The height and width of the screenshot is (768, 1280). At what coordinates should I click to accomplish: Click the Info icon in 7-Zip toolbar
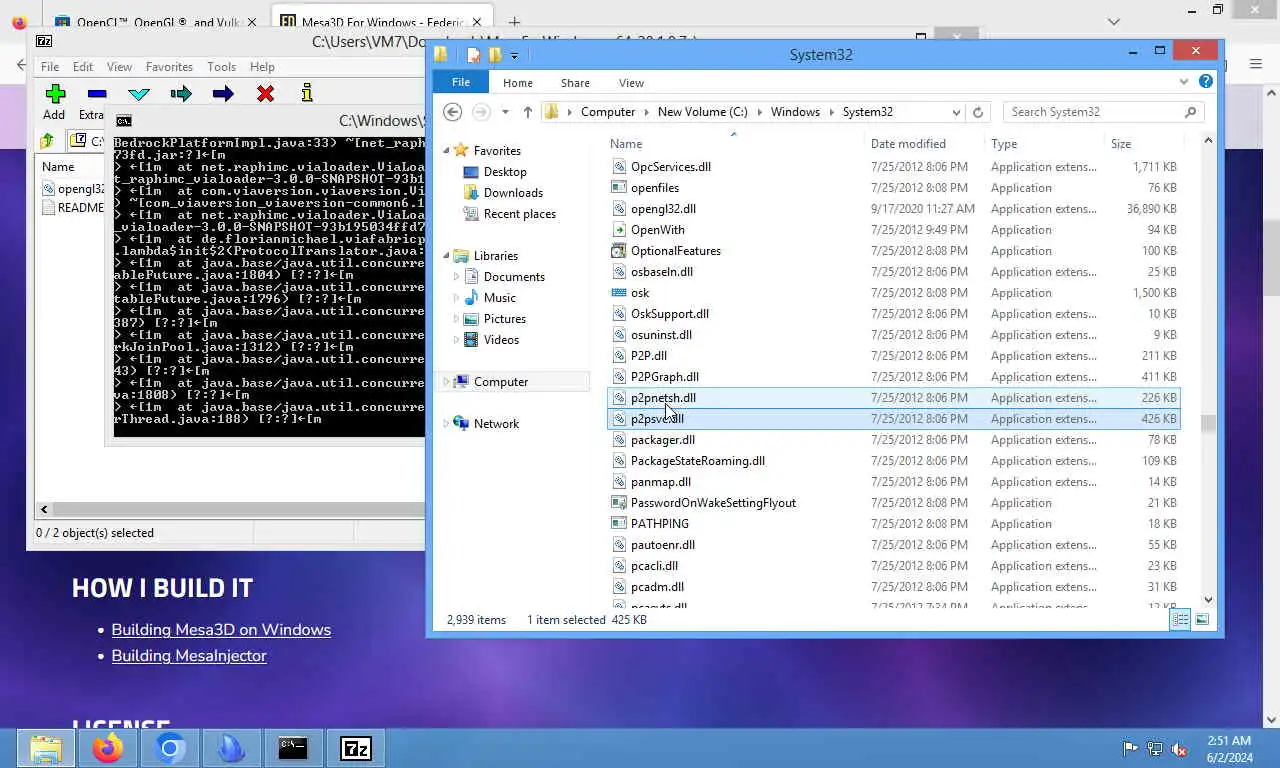307,93
